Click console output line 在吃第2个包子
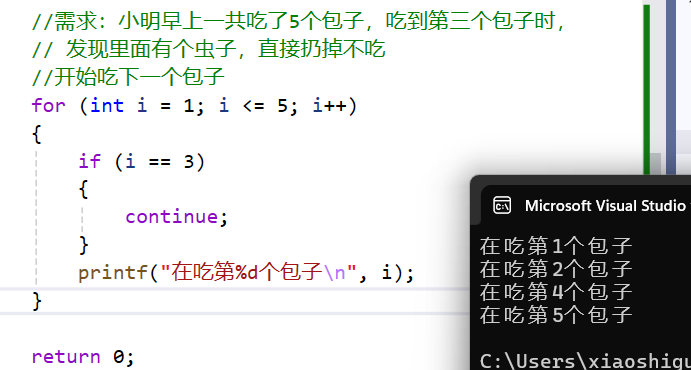The width and height of the screenshot is (691, 370). (556, 269)
